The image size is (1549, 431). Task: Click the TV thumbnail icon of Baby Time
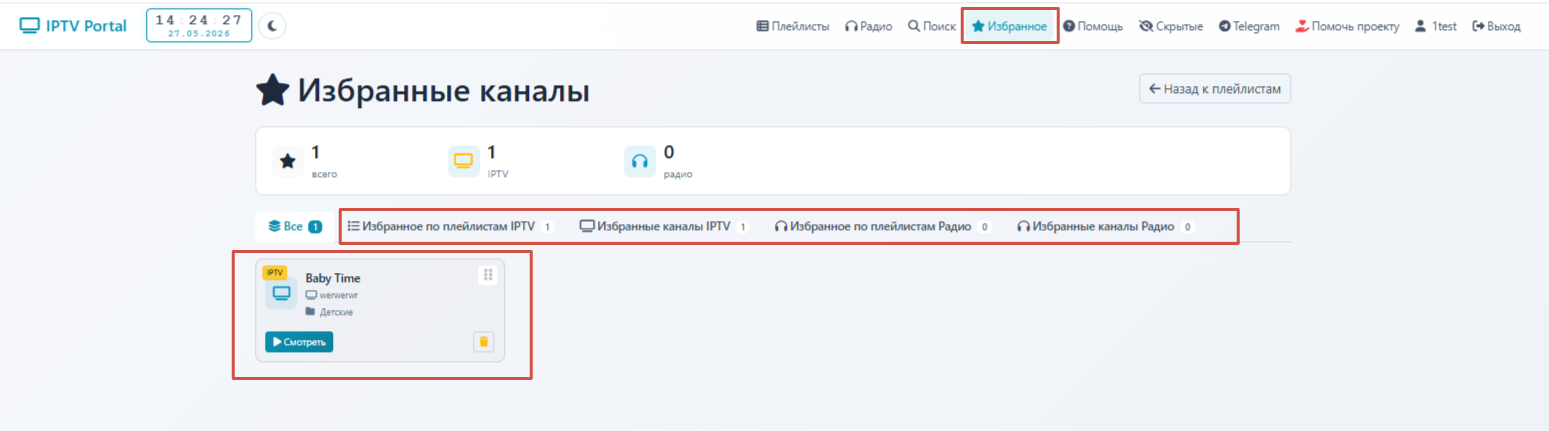click(281, 293)
